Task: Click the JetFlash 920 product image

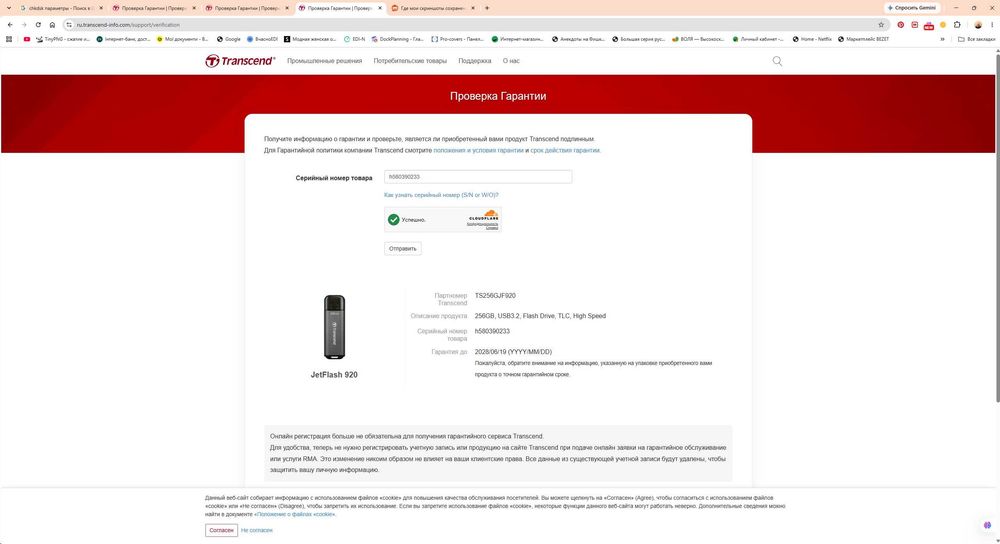Action: (x=334, y=327)
